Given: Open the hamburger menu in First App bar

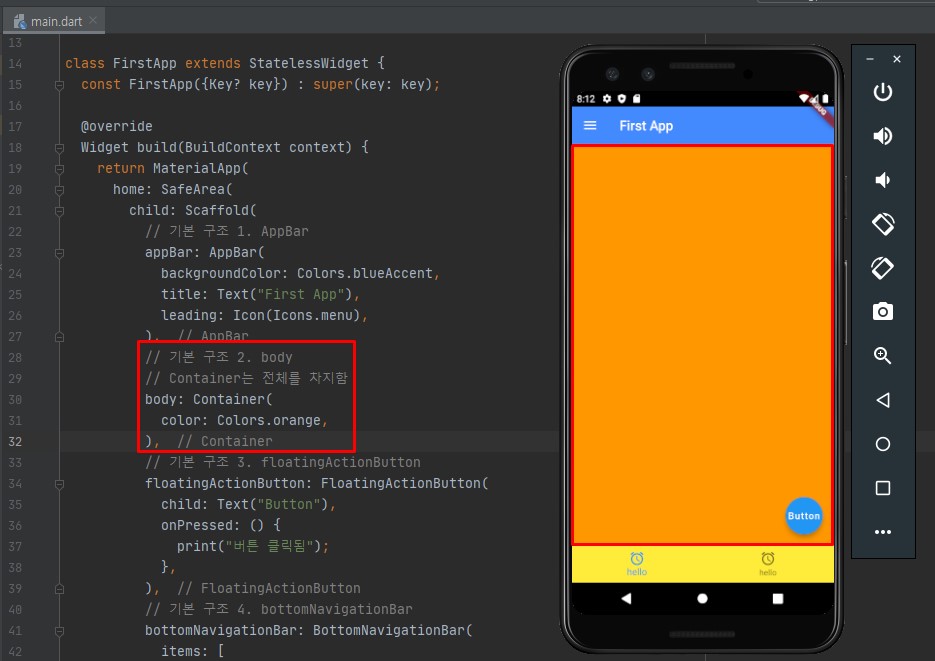Looking at the screenshot, I should click(590, 125).
